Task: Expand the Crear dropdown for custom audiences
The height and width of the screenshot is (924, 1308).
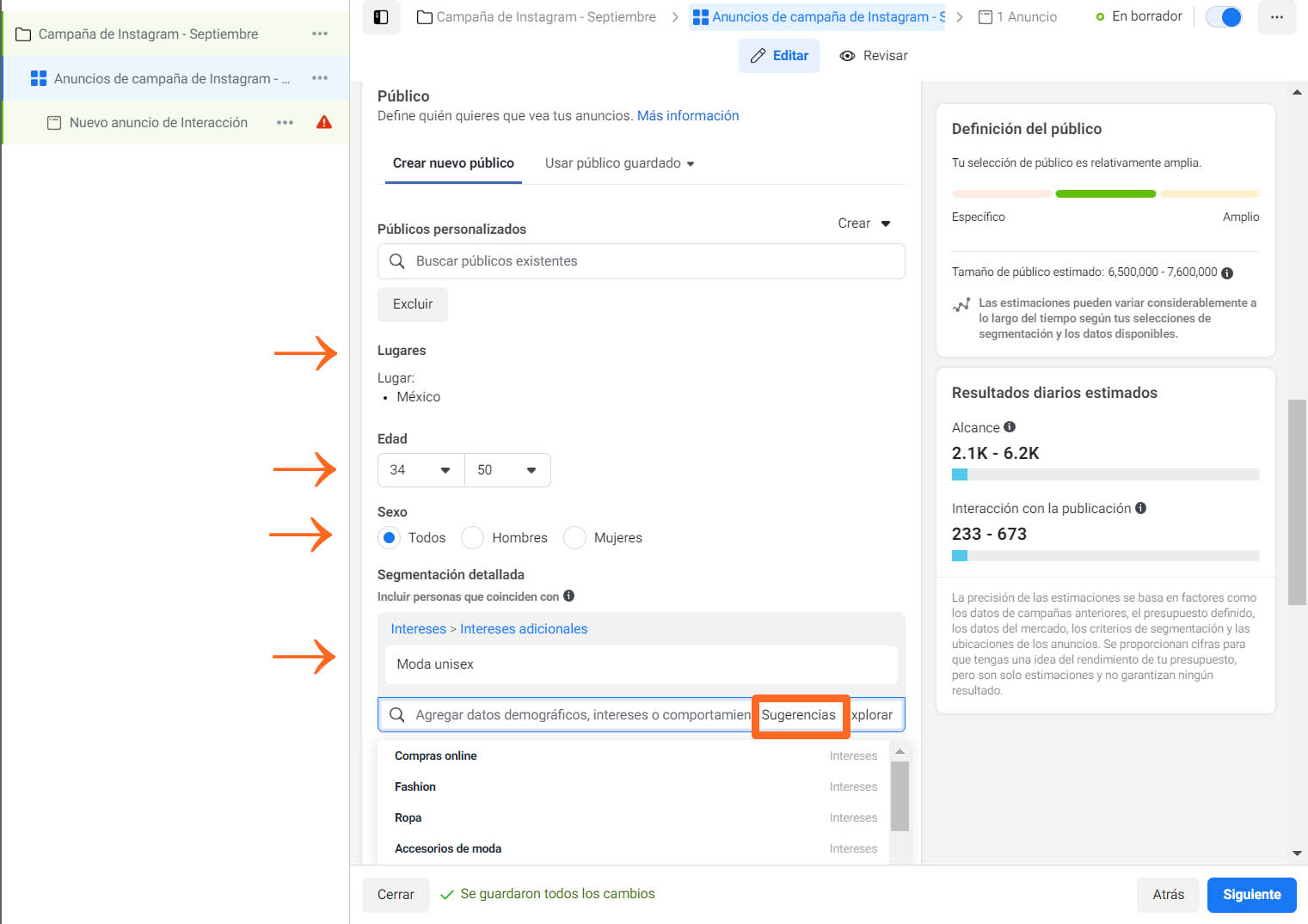Action: click(x=863, y=223)
